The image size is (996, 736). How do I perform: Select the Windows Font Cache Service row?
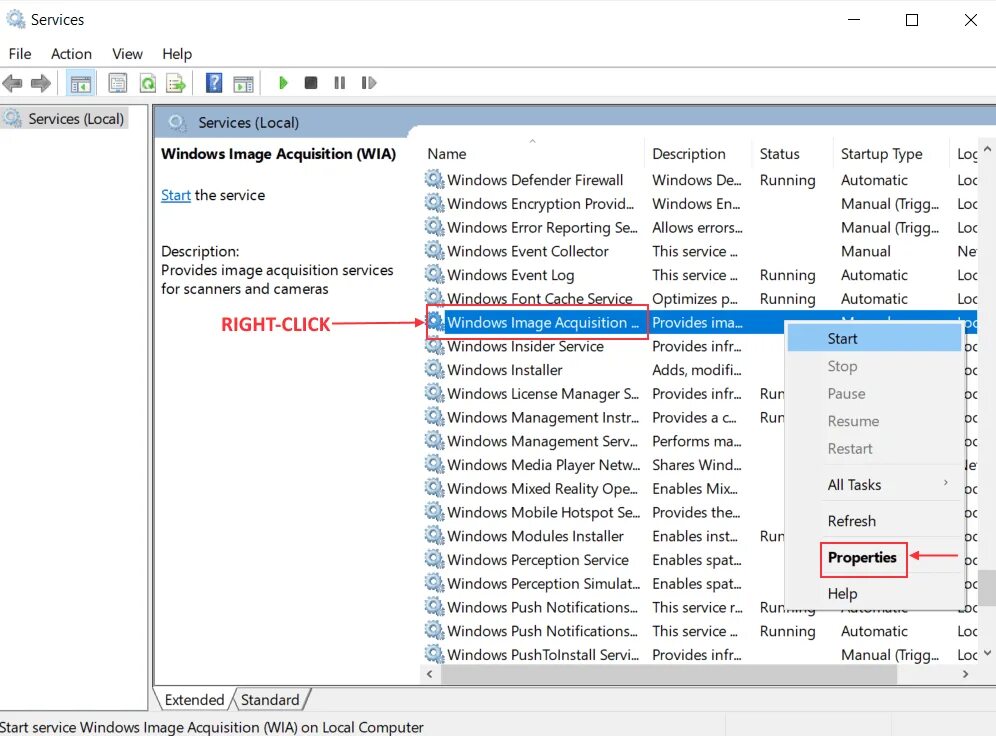click(x=701, y=298)
